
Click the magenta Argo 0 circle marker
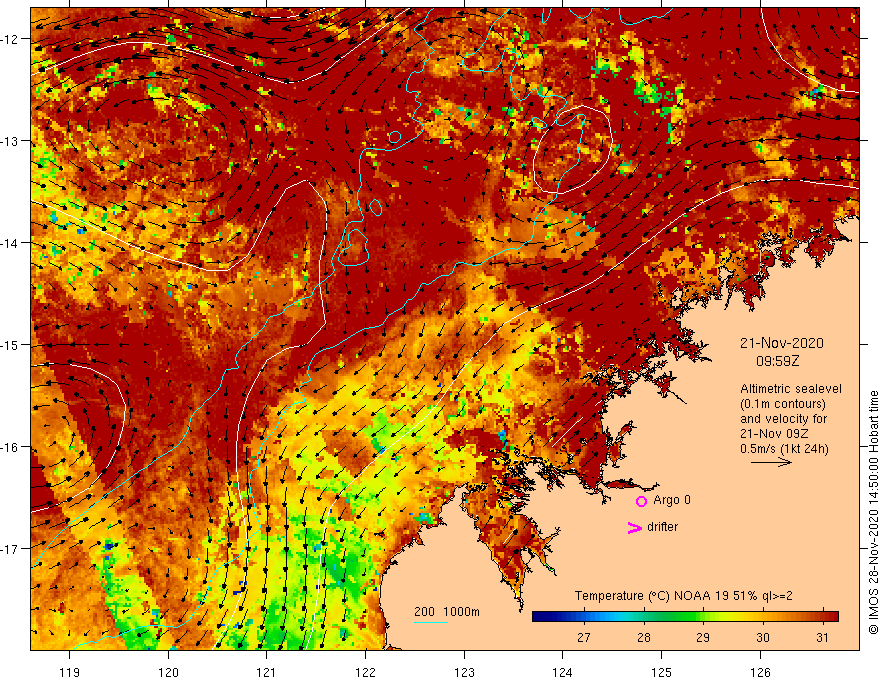pyautogui.click(x=641, y=501)
